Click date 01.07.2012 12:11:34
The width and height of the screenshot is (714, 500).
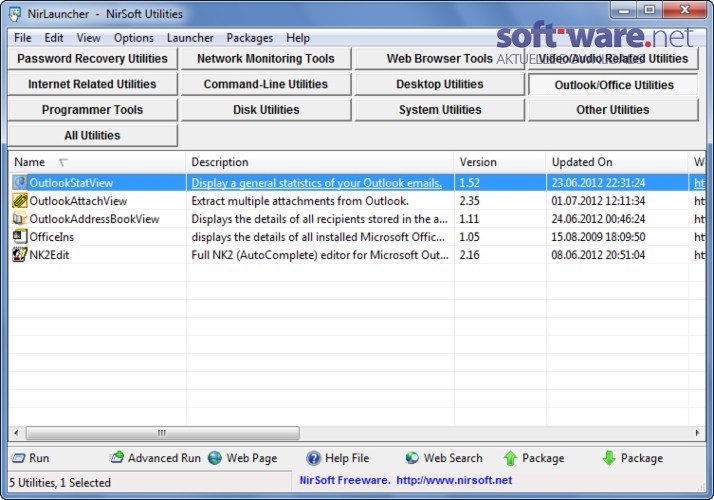click(598, 201)
